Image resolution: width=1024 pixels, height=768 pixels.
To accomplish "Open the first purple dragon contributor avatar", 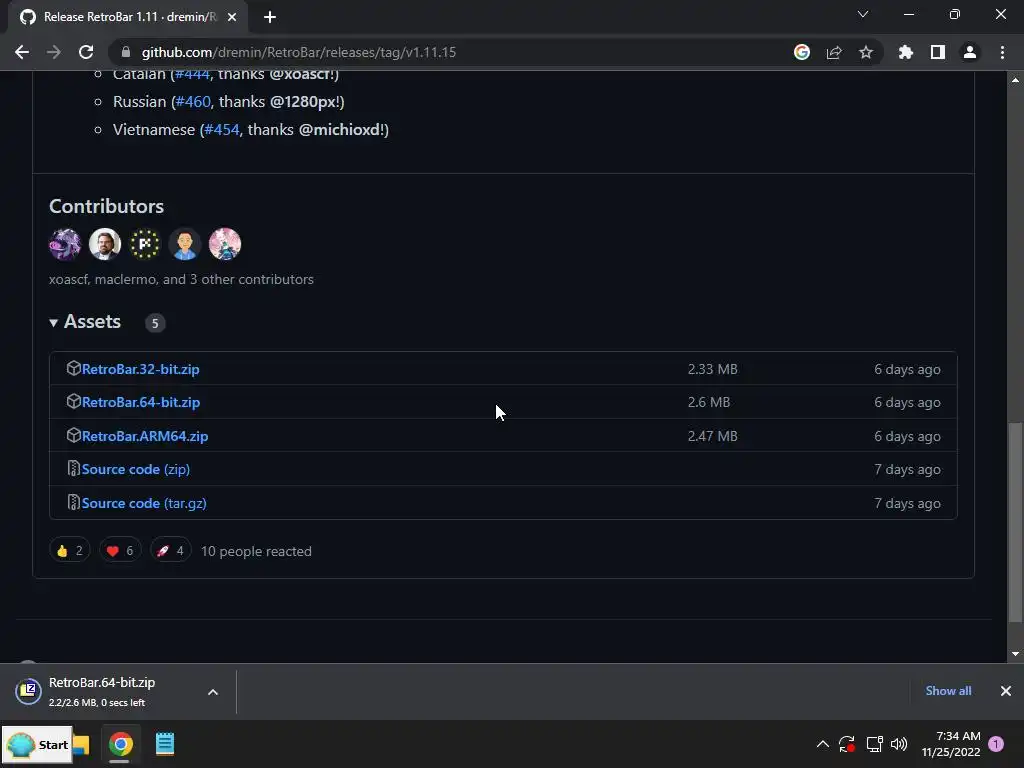I will click(x=65, y=244).
